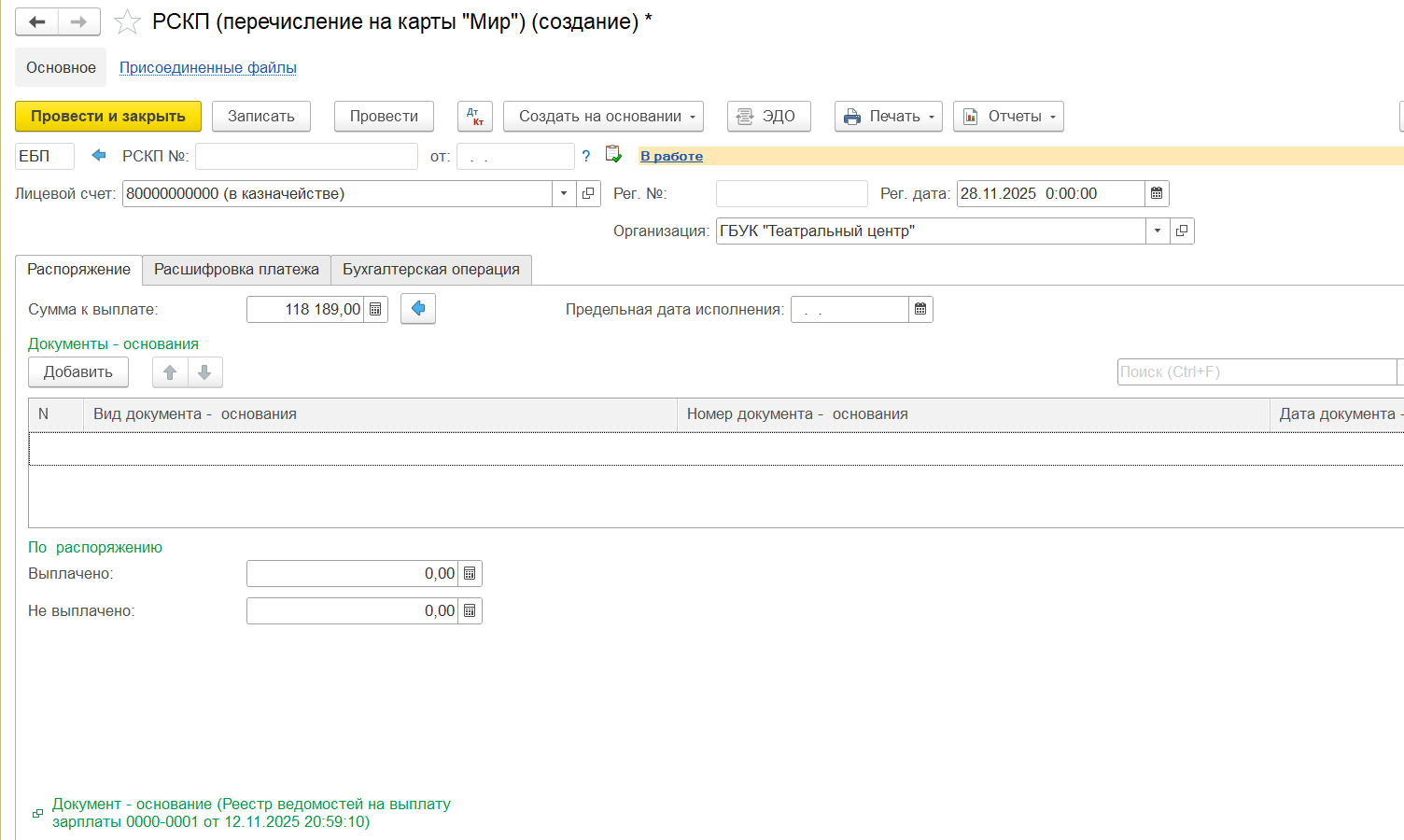Add document to favorites with star icon

(x=127, y=21)
